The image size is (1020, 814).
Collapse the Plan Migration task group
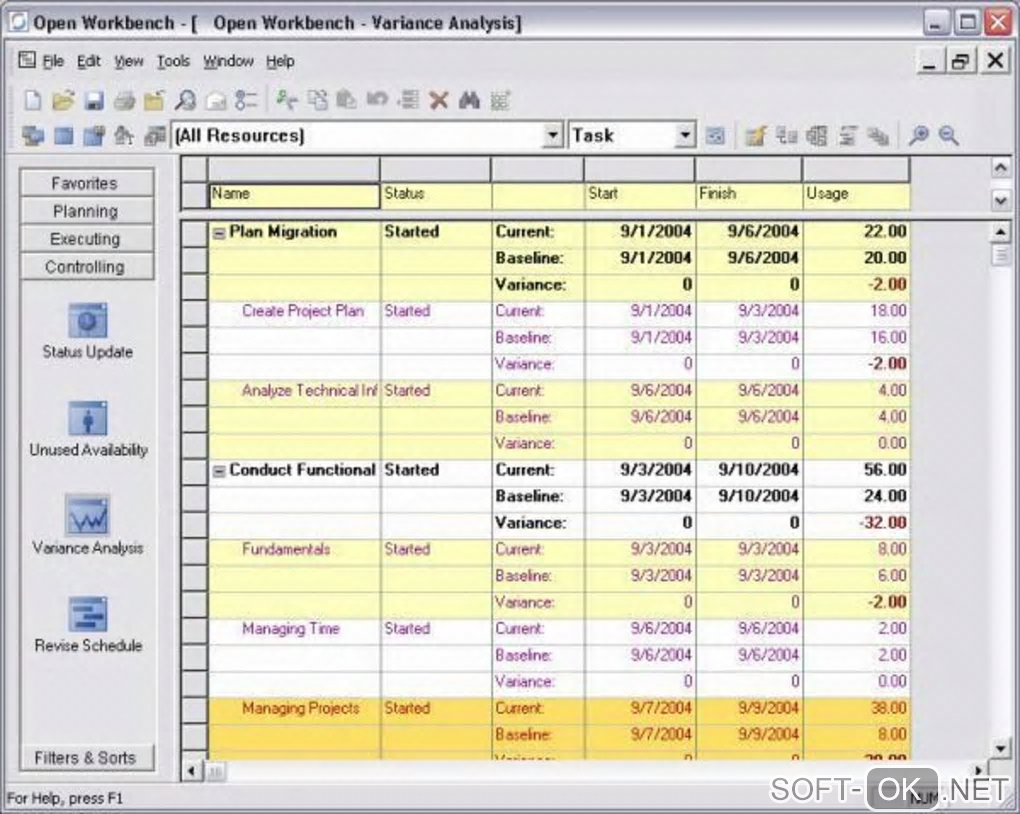tap(219, 233)
